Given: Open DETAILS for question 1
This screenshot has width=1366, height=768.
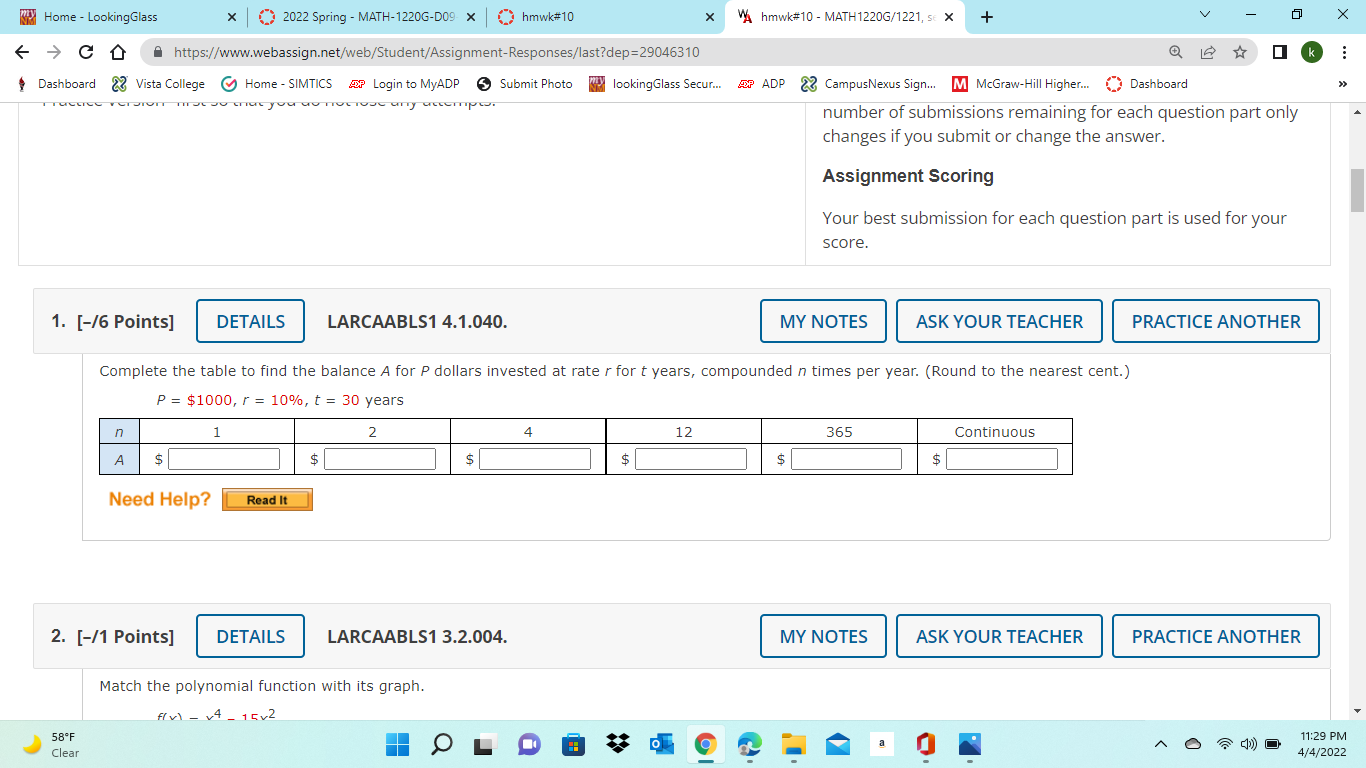Looking at the screenshot, I should tap(250, 321).
